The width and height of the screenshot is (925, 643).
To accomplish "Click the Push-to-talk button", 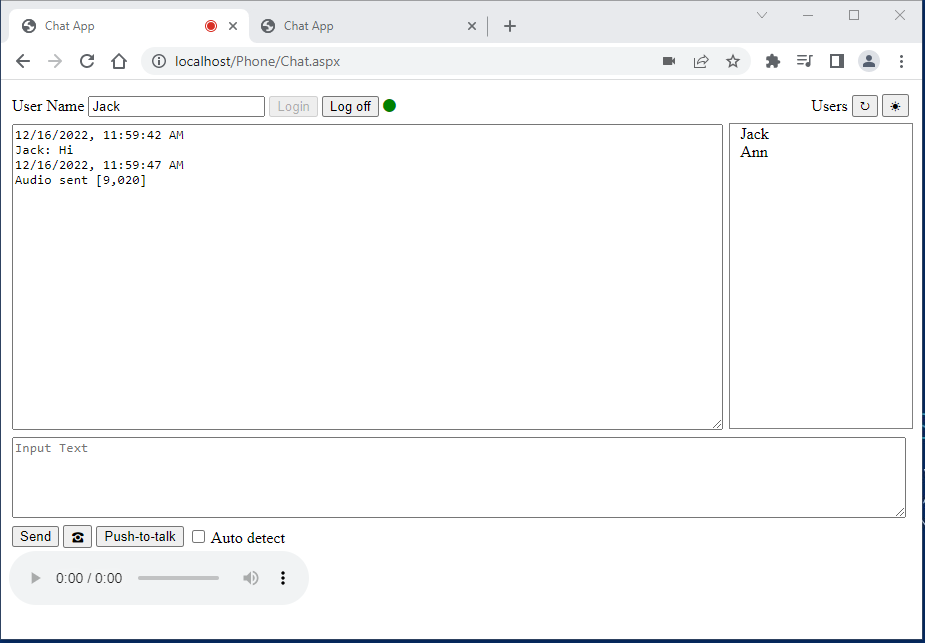I will tap(140, 536).
